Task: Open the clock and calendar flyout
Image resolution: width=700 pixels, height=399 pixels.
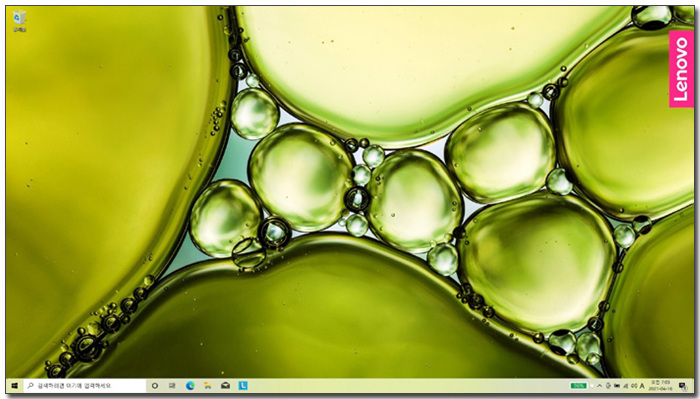Action: [x=661, y=386]
